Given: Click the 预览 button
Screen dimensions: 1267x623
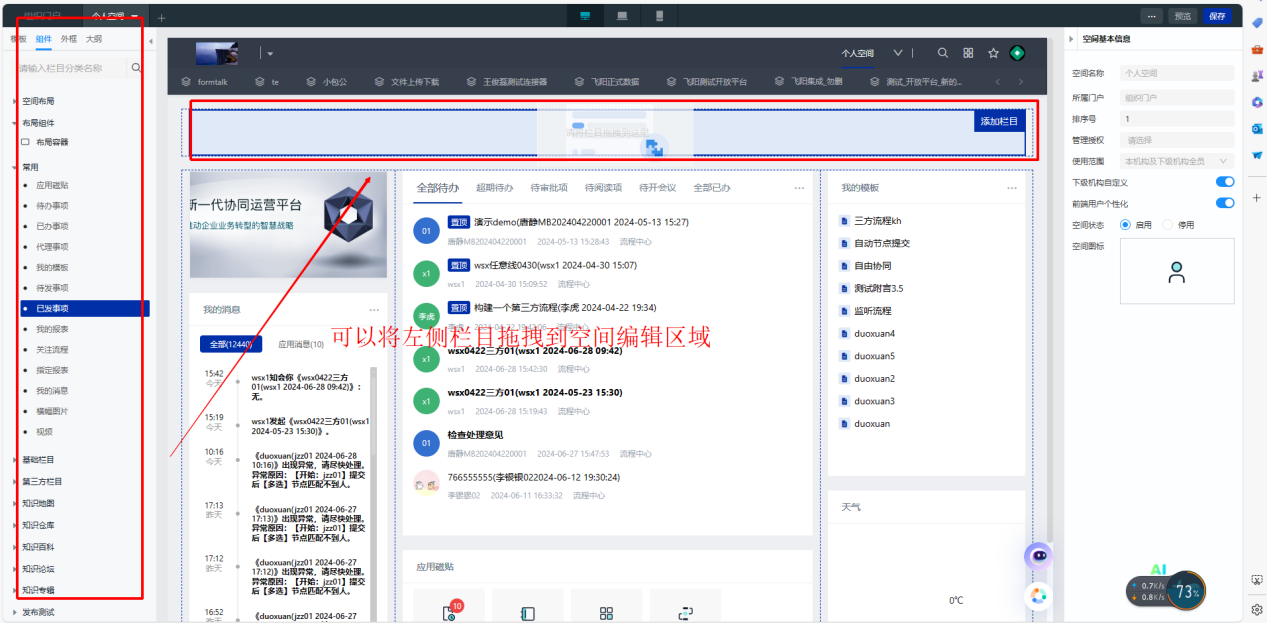Looking at the screenshot, I should click(1183, 16).
